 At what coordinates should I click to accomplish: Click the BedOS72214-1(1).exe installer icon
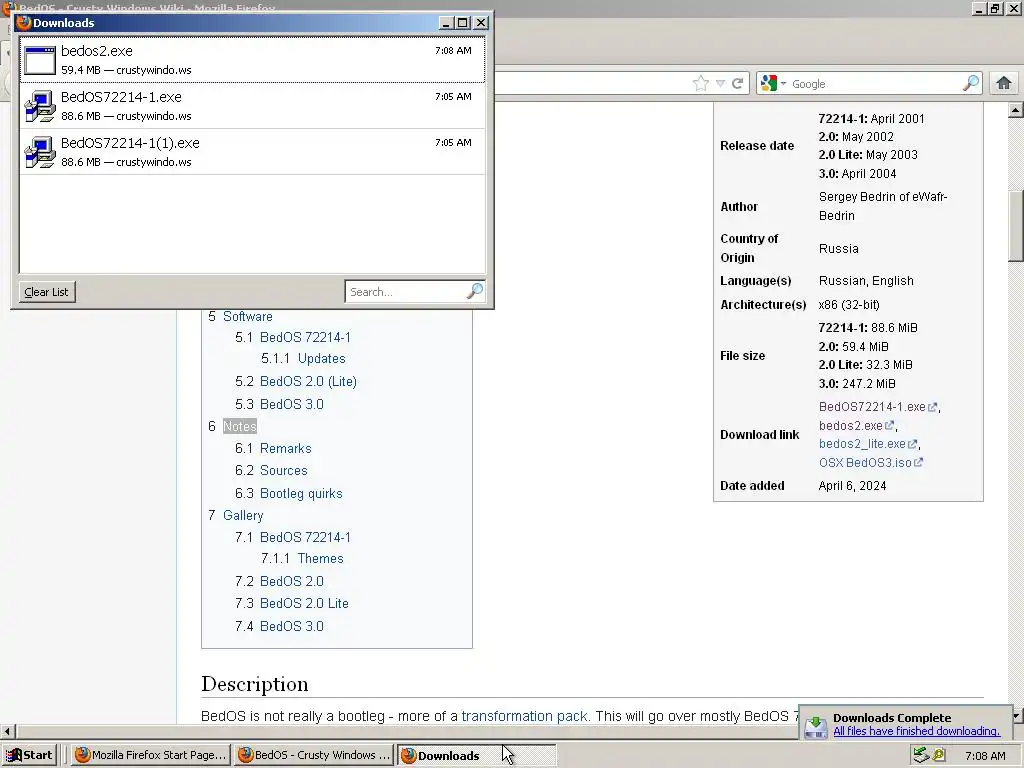[x=40, y=152]
